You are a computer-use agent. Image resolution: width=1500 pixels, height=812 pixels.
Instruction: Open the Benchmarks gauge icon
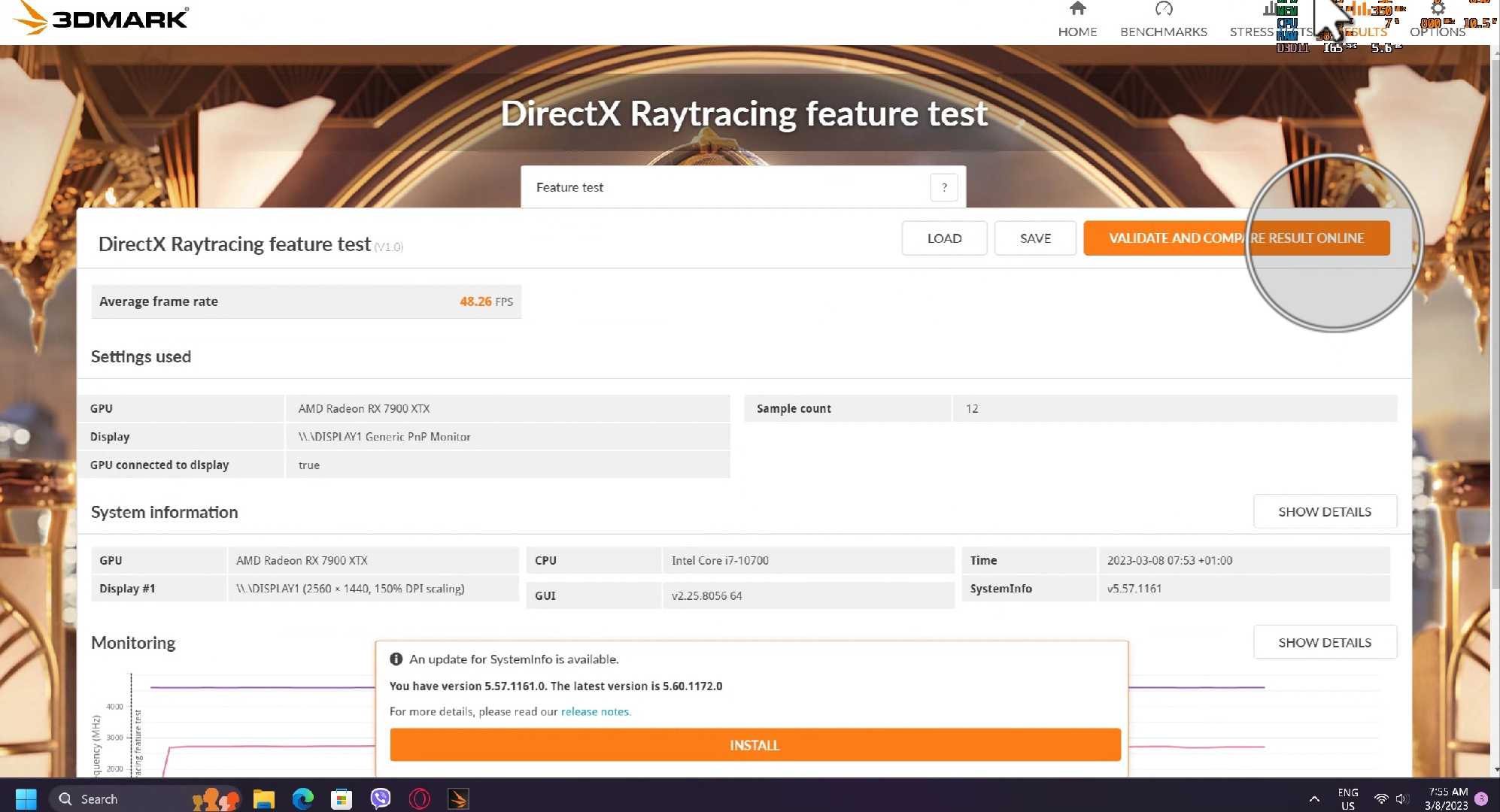point(1163,9)
